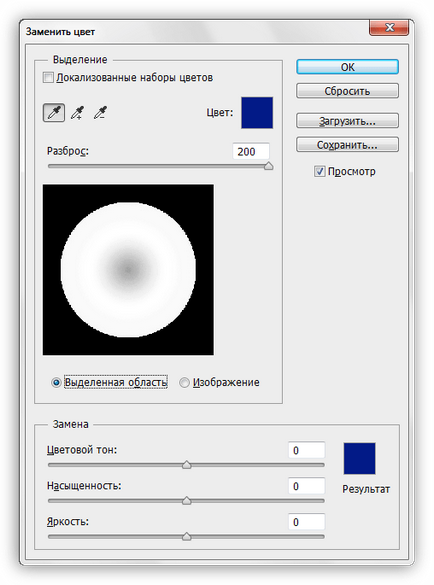This screenshot has width=434, height=585.
Task: Click the Сбросить button
Action: [347, 91]
